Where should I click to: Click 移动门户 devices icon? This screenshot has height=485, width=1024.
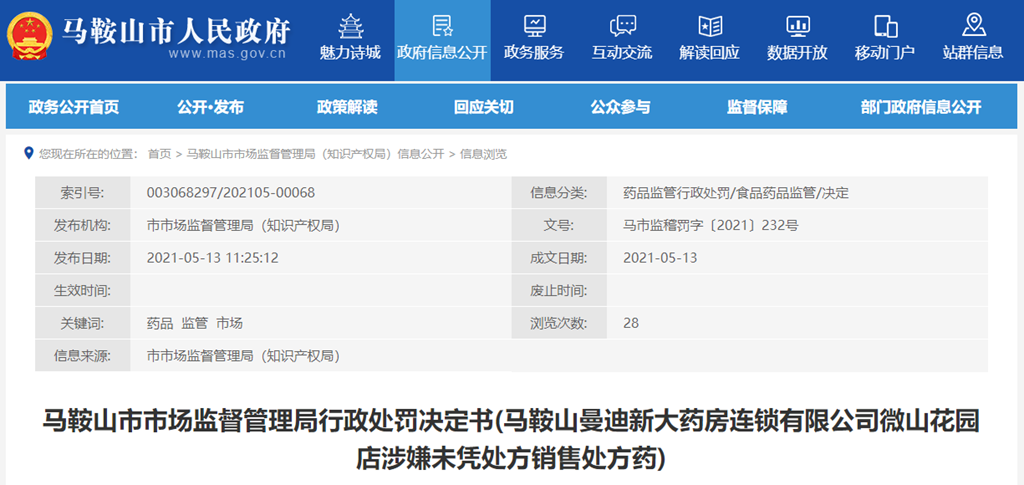point(885,26)
